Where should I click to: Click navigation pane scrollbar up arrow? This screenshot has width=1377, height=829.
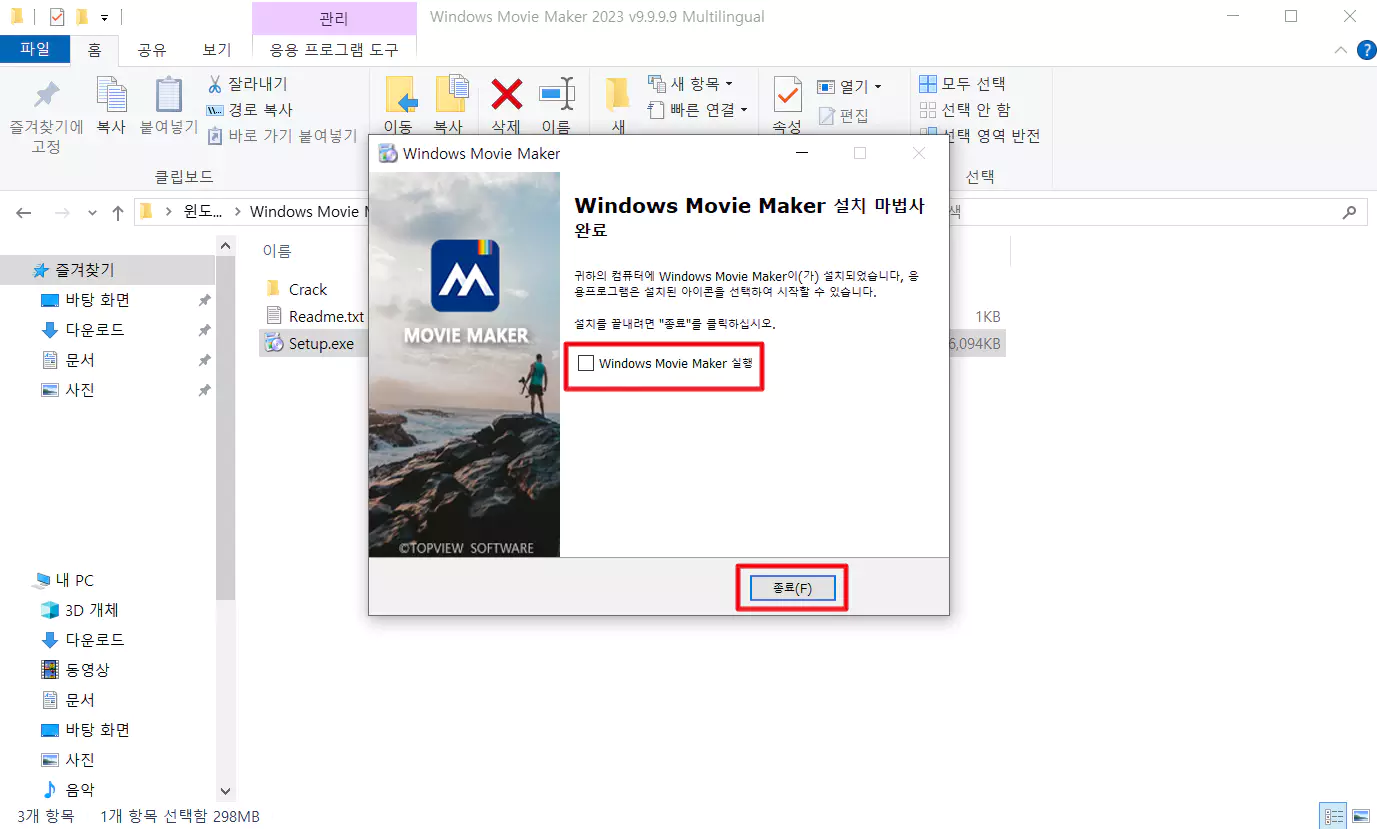pos(225,246)
